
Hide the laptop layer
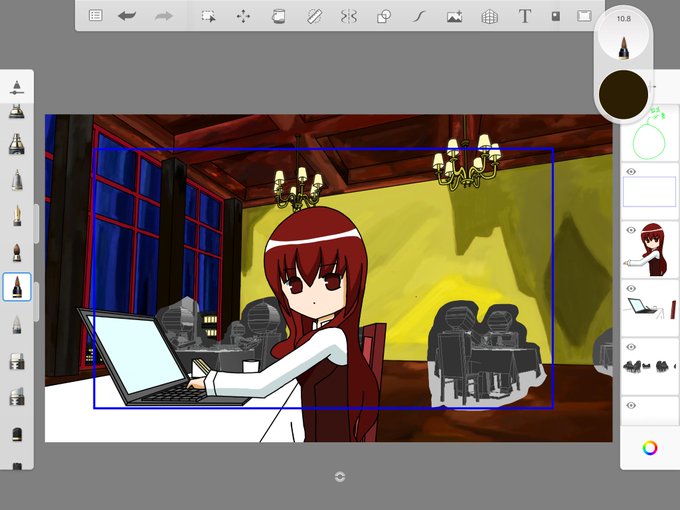[631, 288]
